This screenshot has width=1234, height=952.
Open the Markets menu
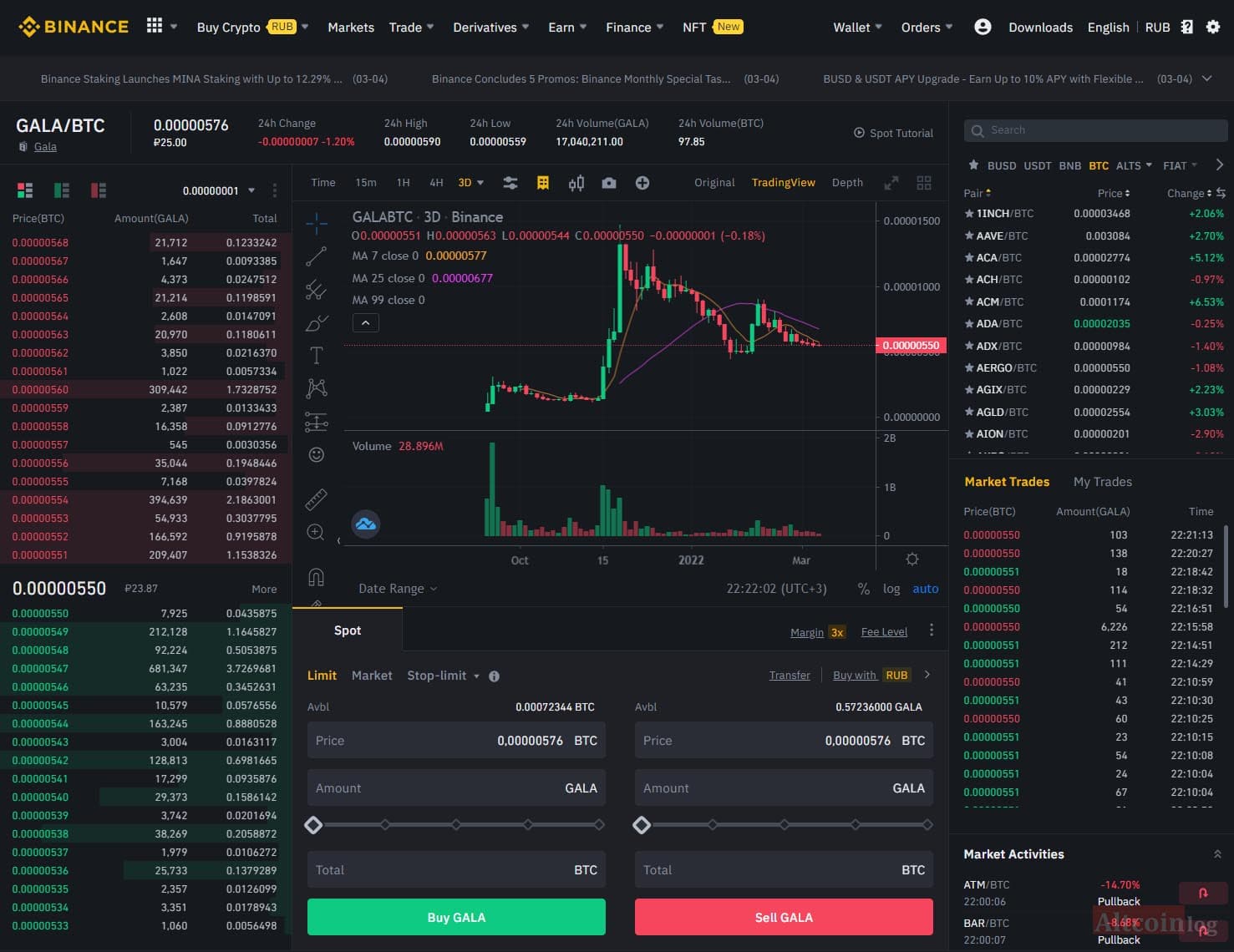[x=351, y=28]
